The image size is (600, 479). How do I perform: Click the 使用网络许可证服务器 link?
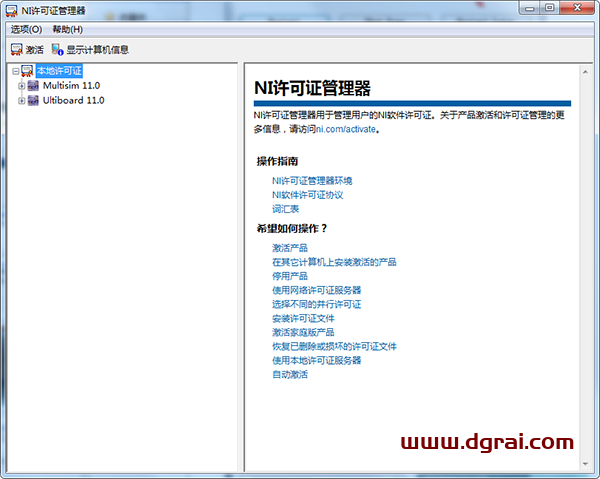[317, 290]
